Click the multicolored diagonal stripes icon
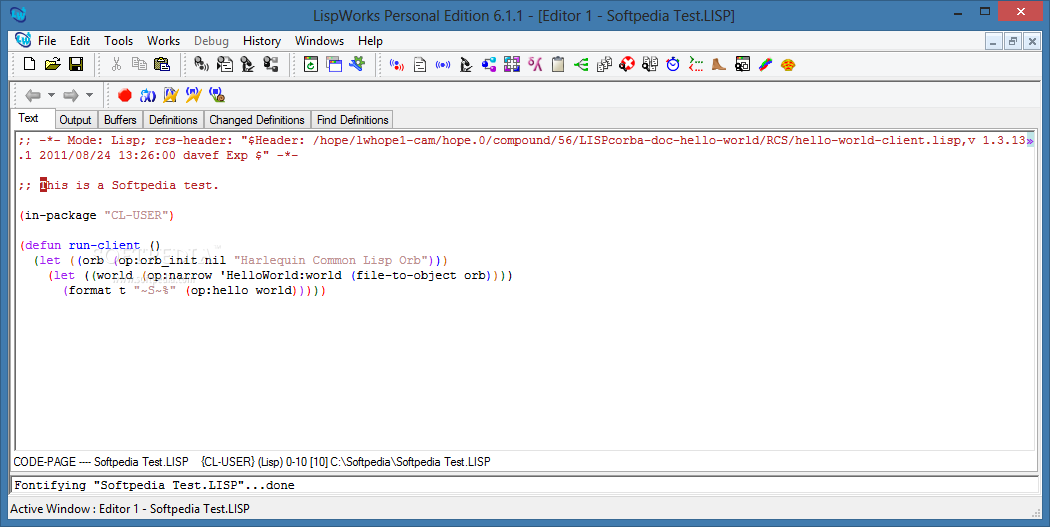The image size is (1050, 527). click(765, 65)
